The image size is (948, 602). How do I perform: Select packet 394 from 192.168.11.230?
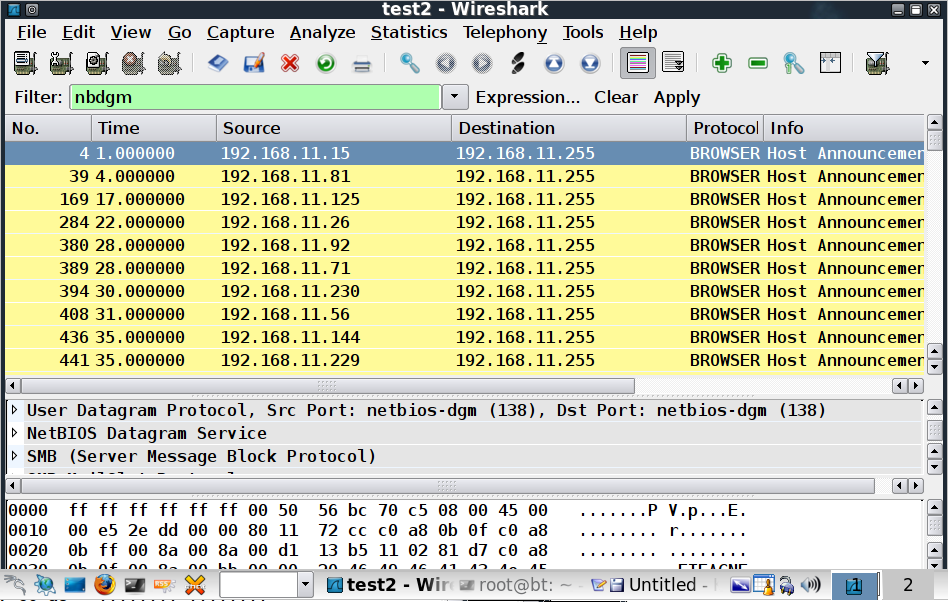click(464, 291)
